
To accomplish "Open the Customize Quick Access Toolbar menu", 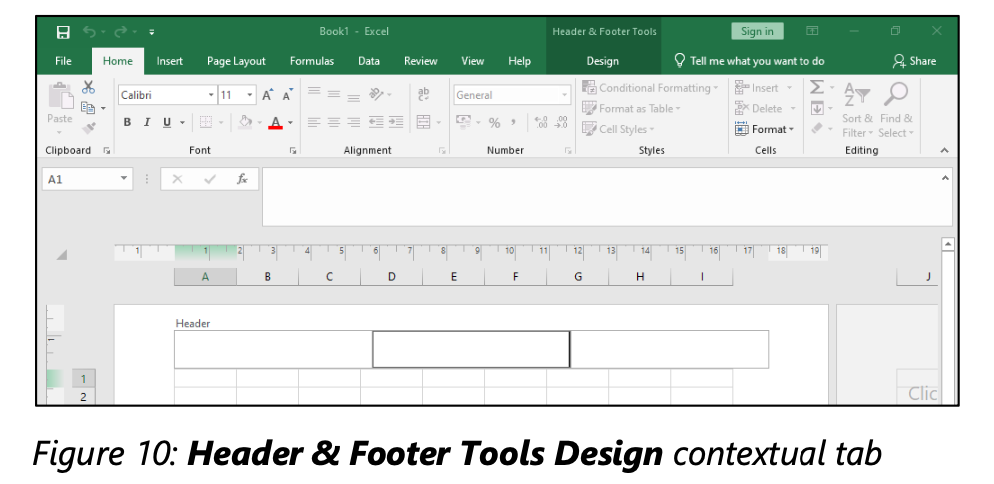I will (152, 32).
